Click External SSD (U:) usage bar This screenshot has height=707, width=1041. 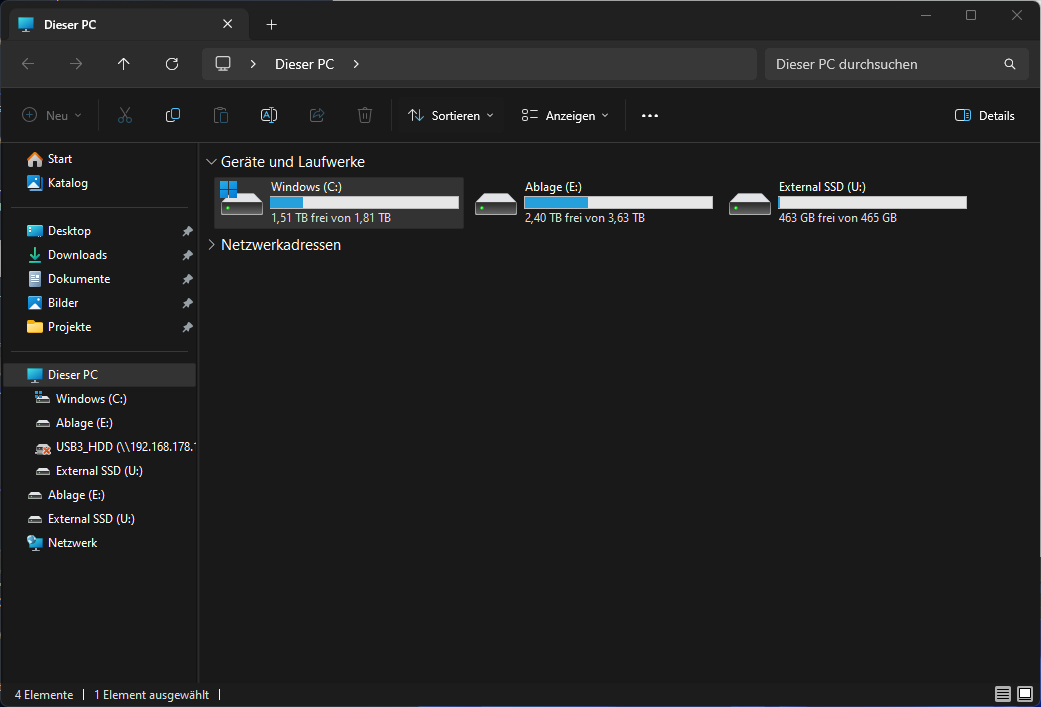point(872,202)
